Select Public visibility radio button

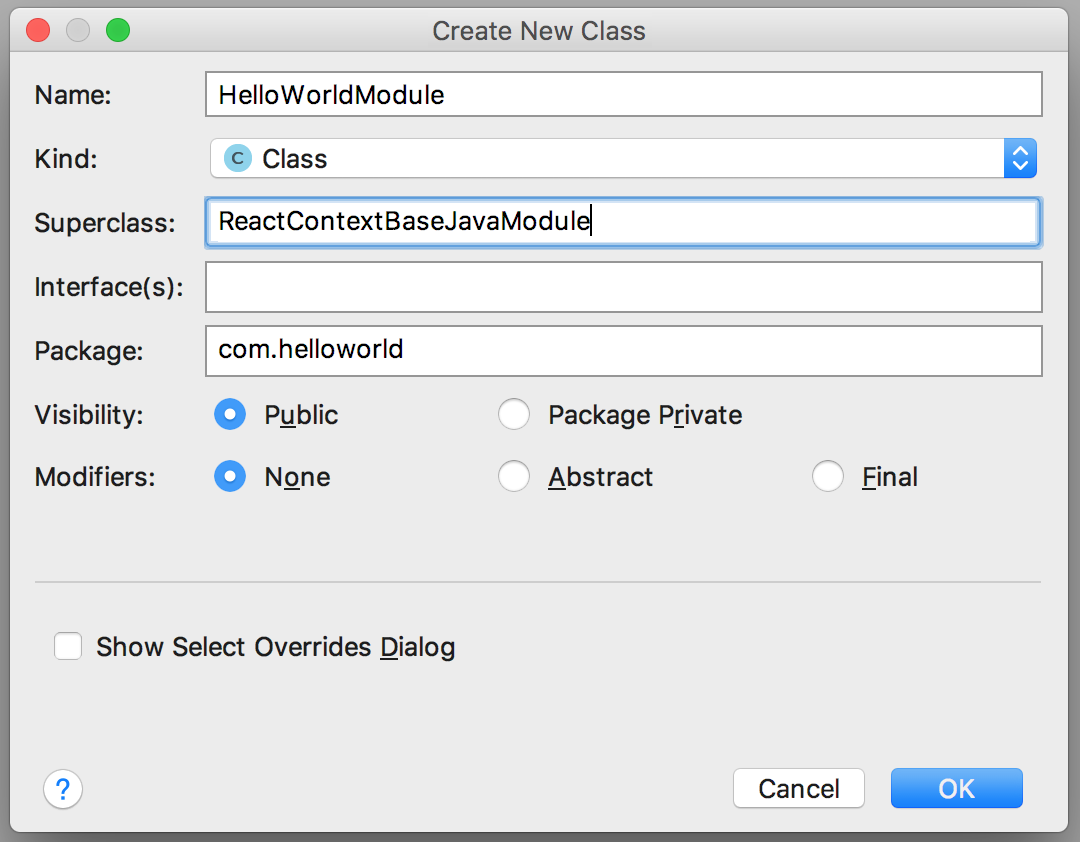tap(230, 415)
